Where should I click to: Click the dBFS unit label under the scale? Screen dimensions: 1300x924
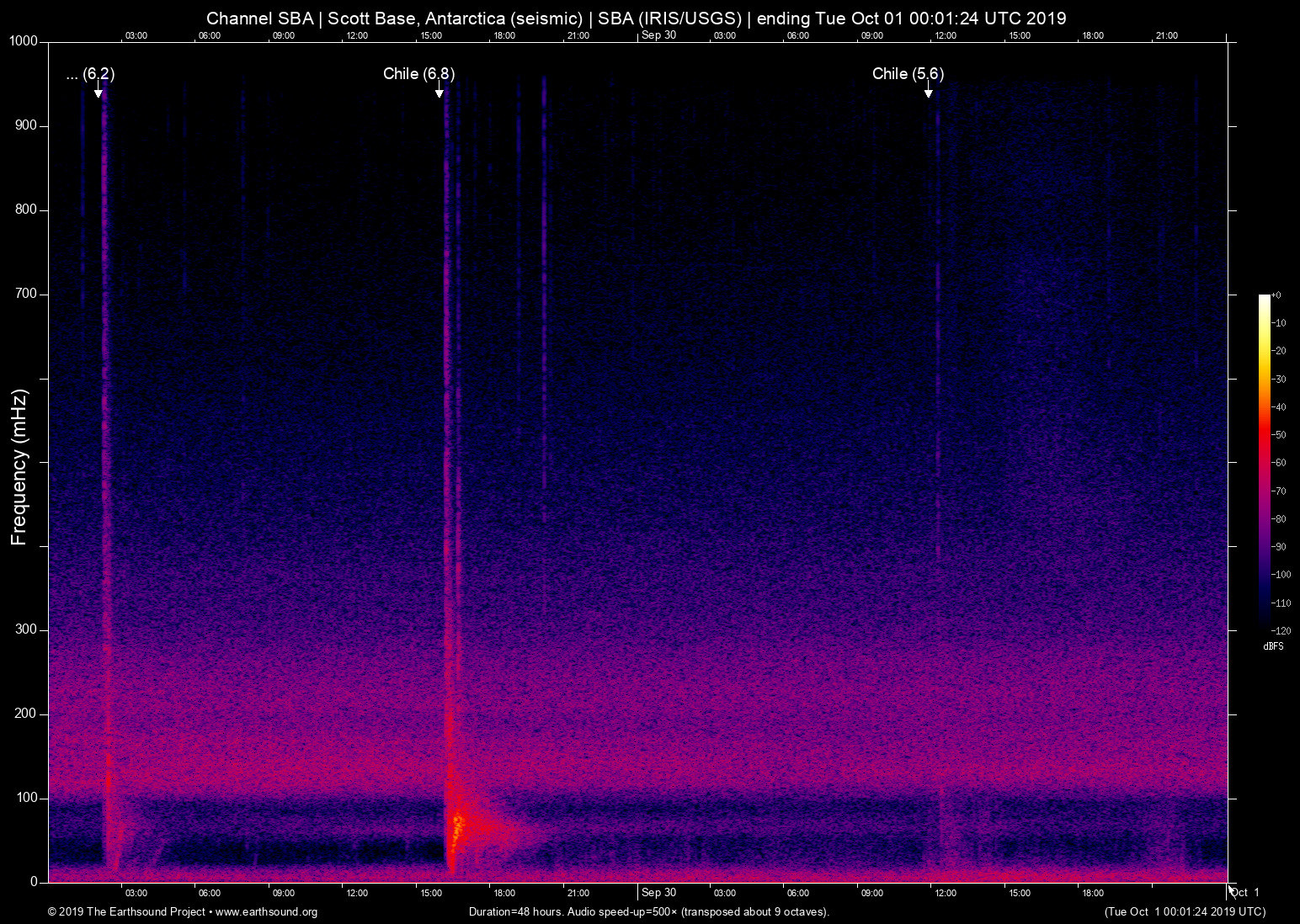click(x=1273, y=646)
